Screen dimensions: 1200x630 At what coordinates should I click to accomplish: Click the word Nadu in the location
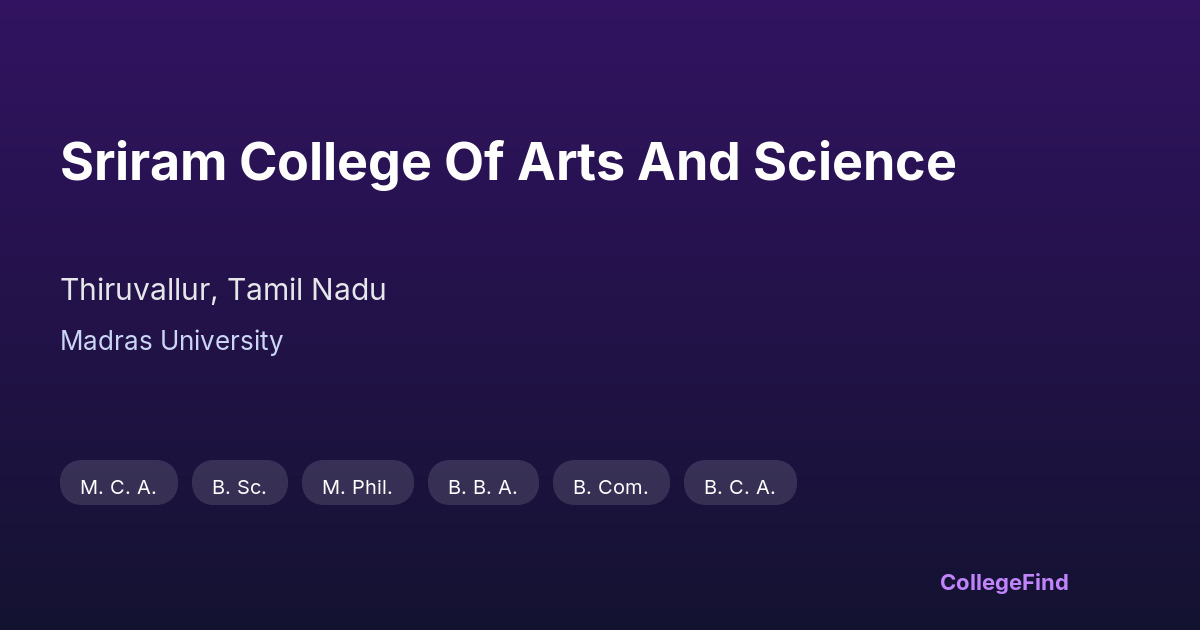coord(348,290)
